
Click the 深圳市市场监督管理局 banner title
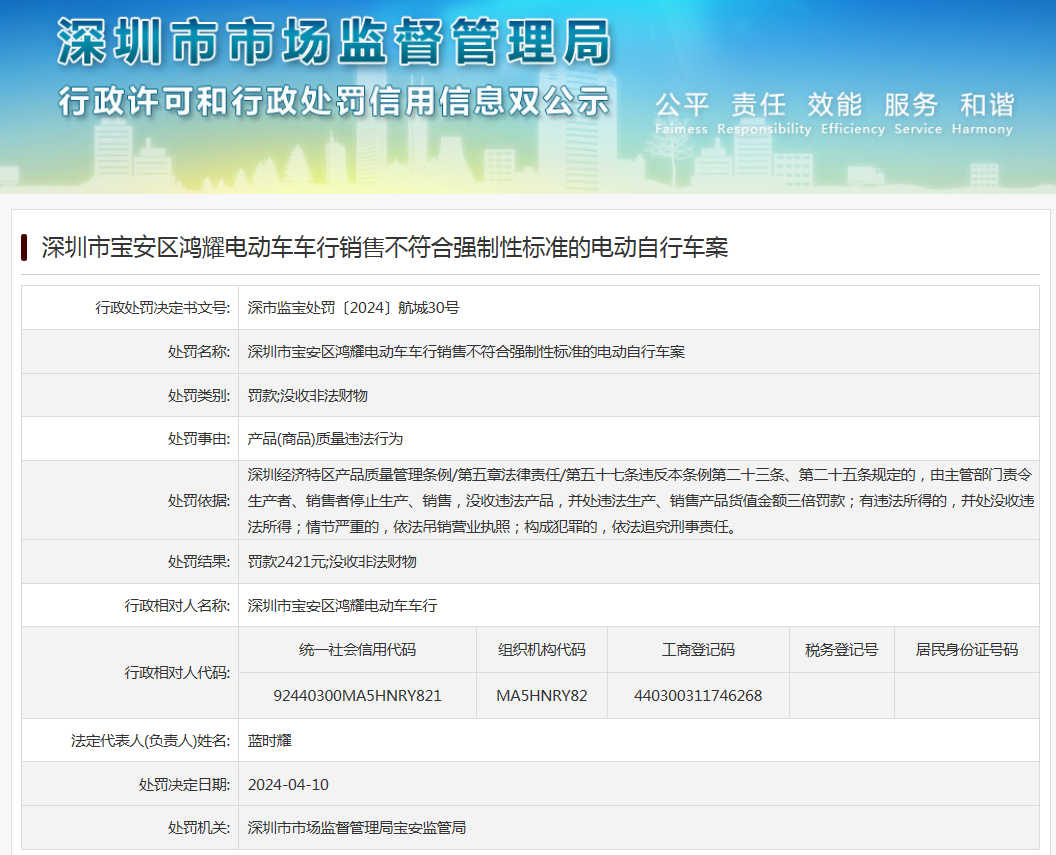tap(334, 42)
